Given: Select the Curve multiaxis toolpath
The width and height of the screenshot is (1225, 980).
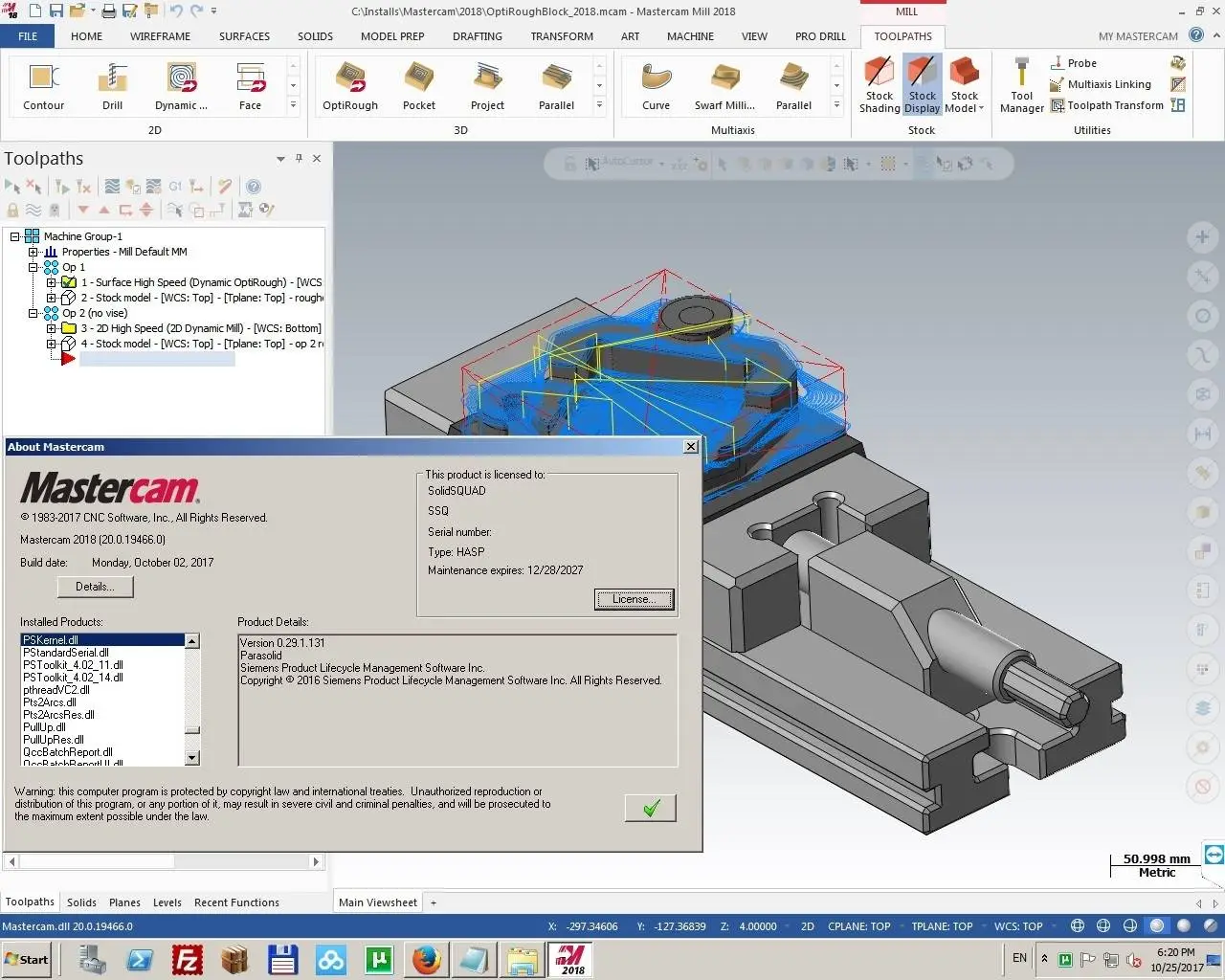Looking at the screenshot, I should click(656, 87).
